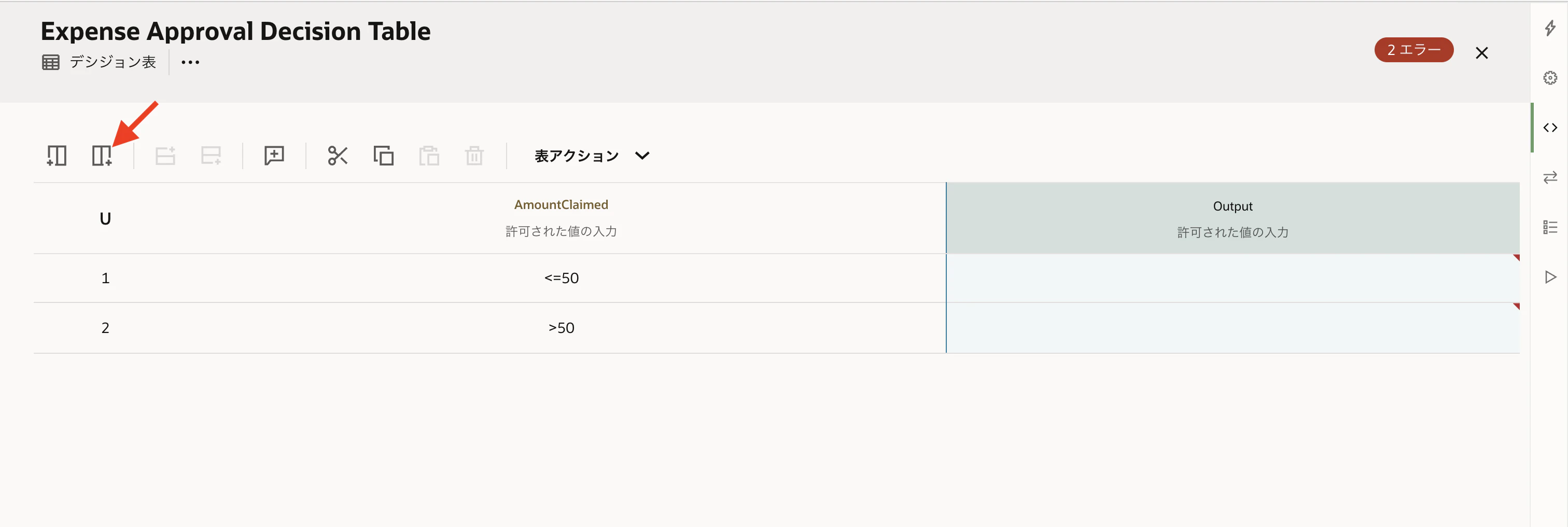Click the add input column icon
Viewport: 1568px width, 527px height.
click(x=57, y=156)
